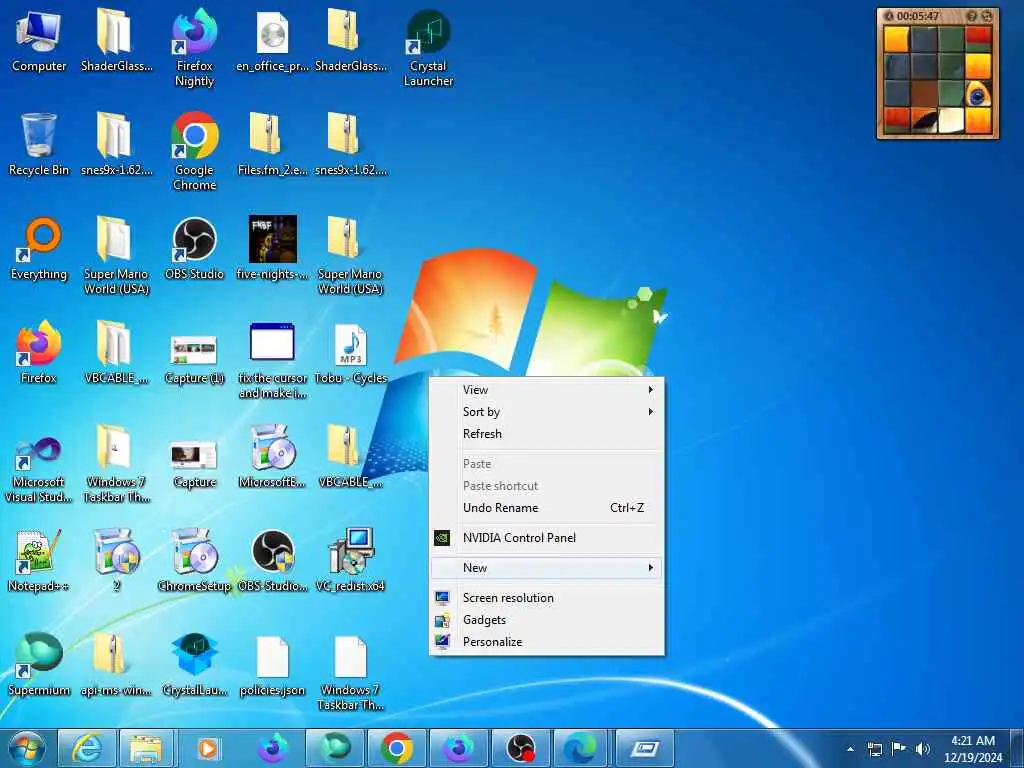
Task: Open the unzipped ShaderGlass folder on desktop
Action: 116,40
